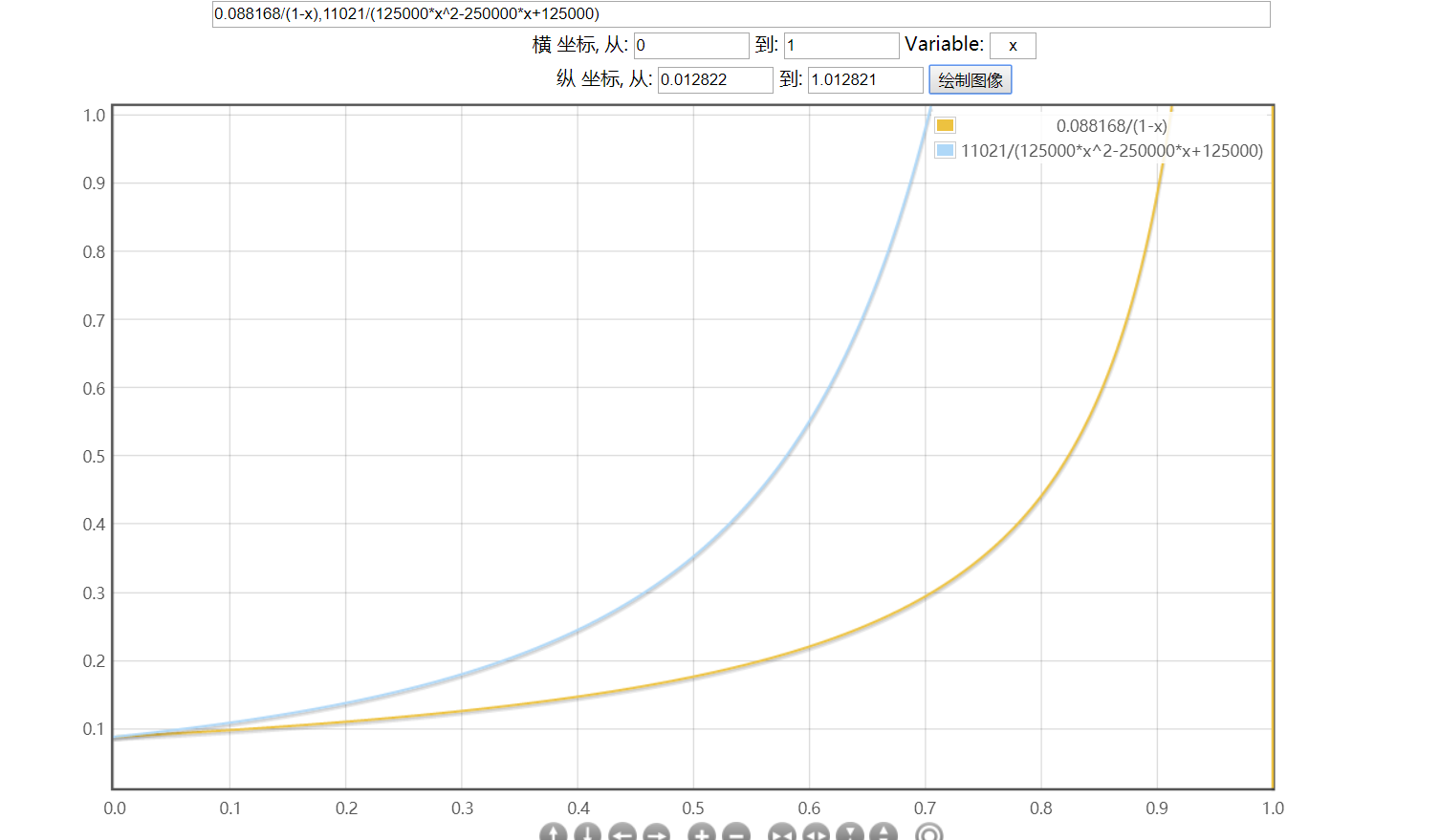This screenshot has height=840, width=1440.
Task: Click the pan up arrow icon
Action: tap(553, 833)
